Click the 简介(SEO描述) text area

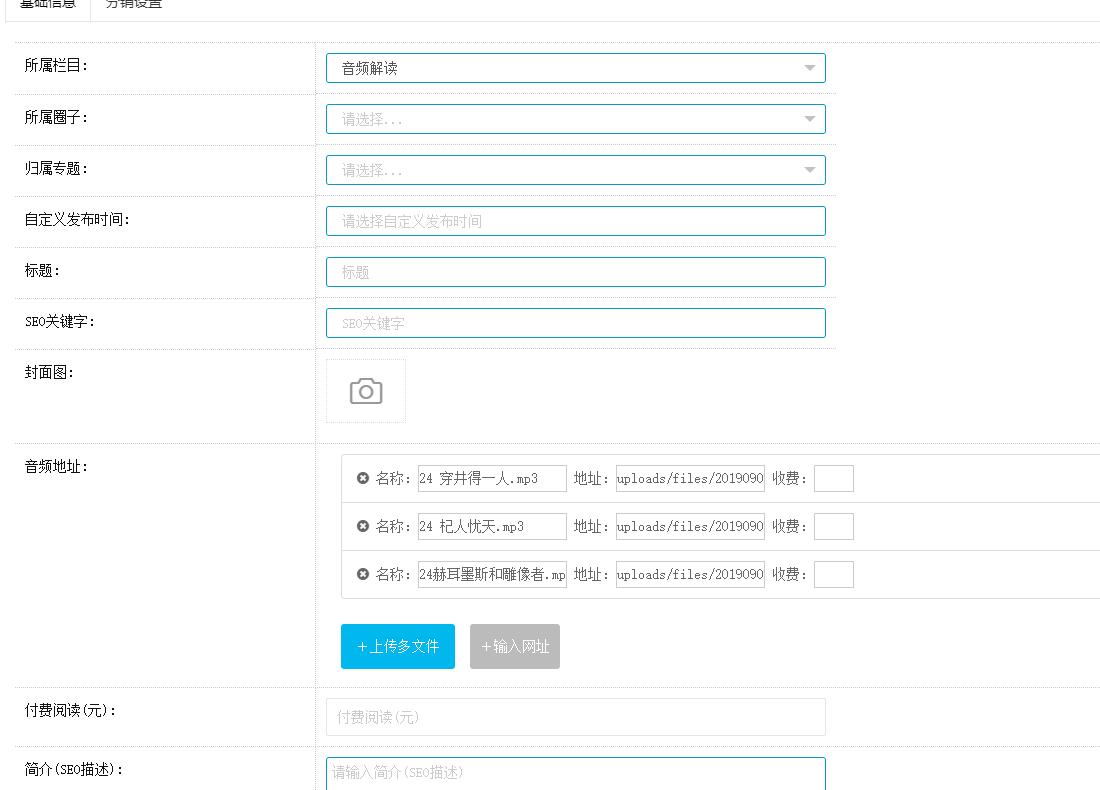(575, 773)
